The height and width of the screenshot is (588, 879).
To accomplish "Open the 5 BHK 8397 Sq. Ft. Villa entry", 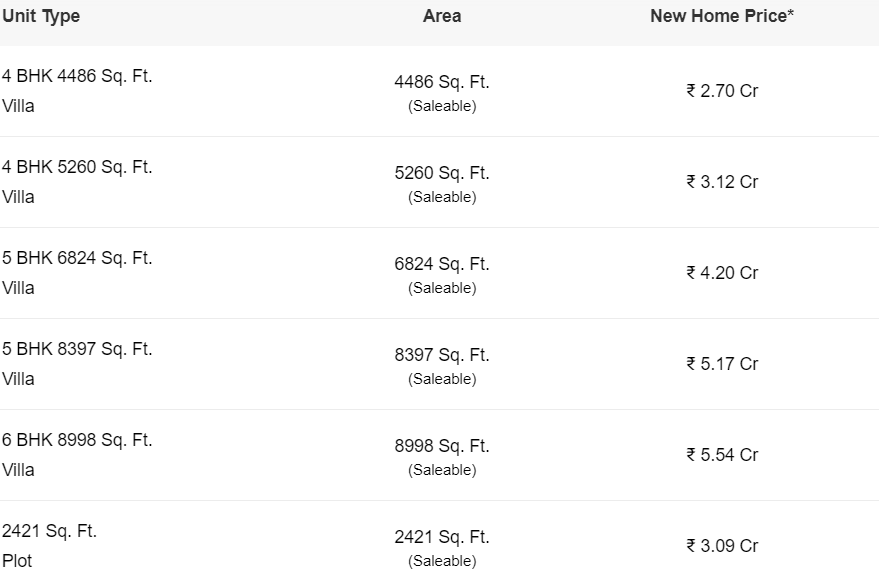I will coord(77,364).
